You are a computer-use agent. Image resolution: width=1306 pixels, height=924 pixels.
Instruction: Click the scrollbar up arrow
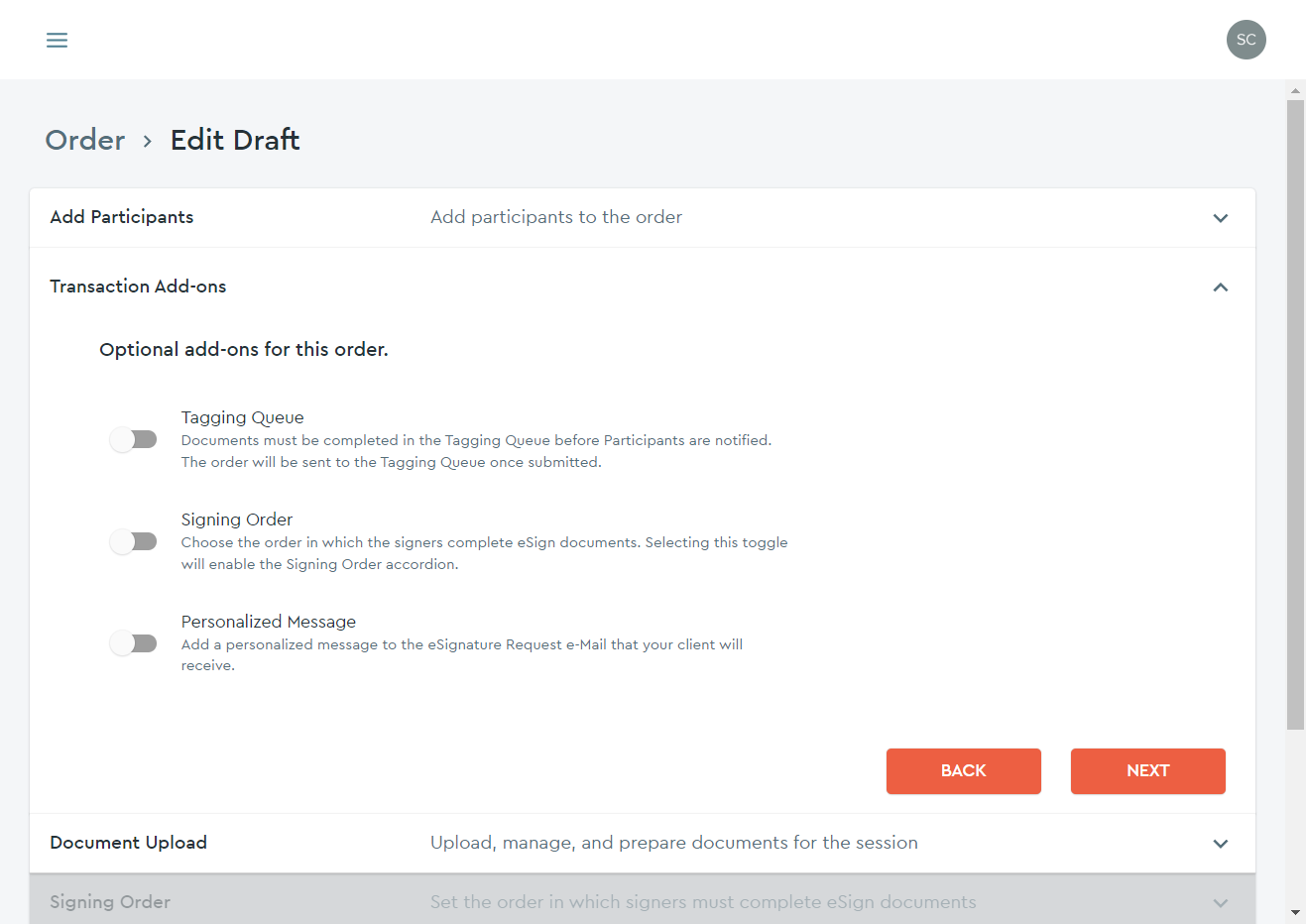click(x=1295, y=90)
